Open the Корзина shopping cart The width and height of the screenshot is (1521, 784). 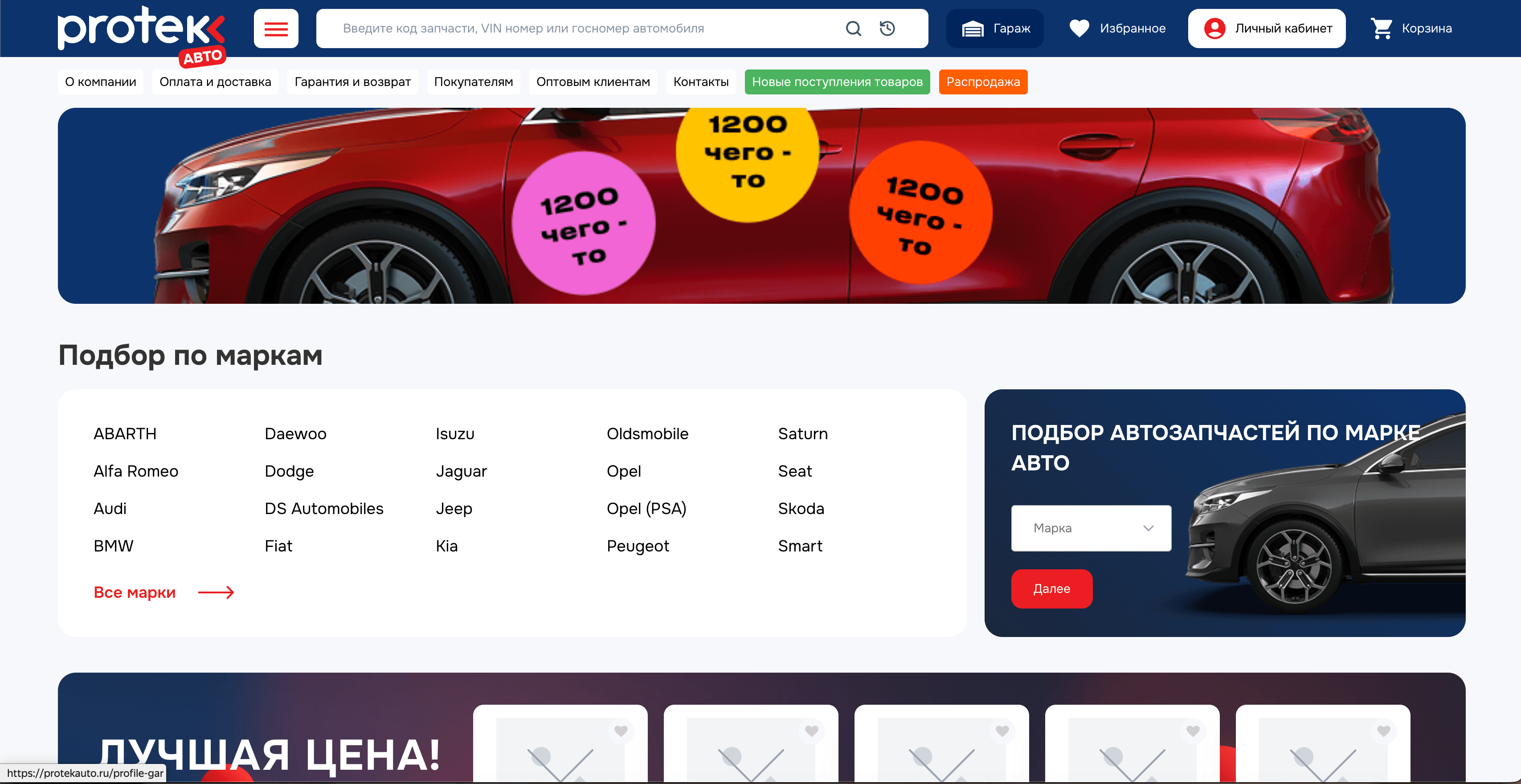pos(1411,29)
